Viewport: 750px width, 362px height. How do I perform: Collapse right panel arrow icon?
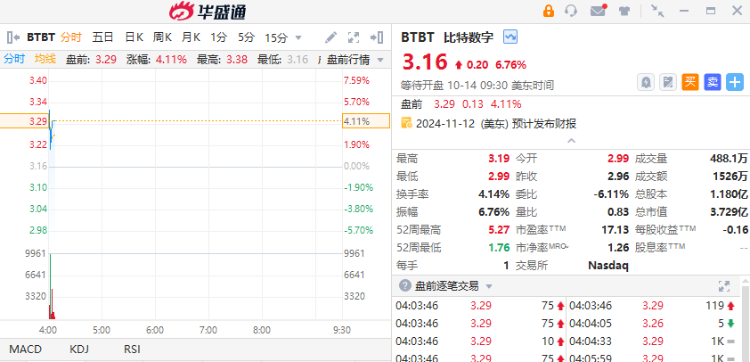377,37
